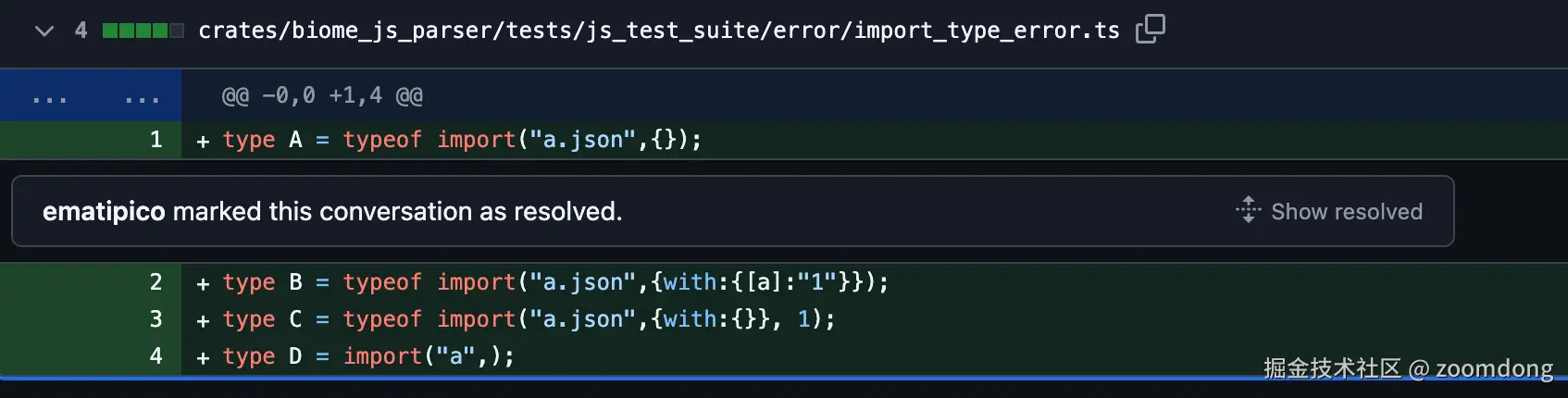
Task: Click the @@ -0,0 +1,4 @@ hunk header
Action: 322,95
